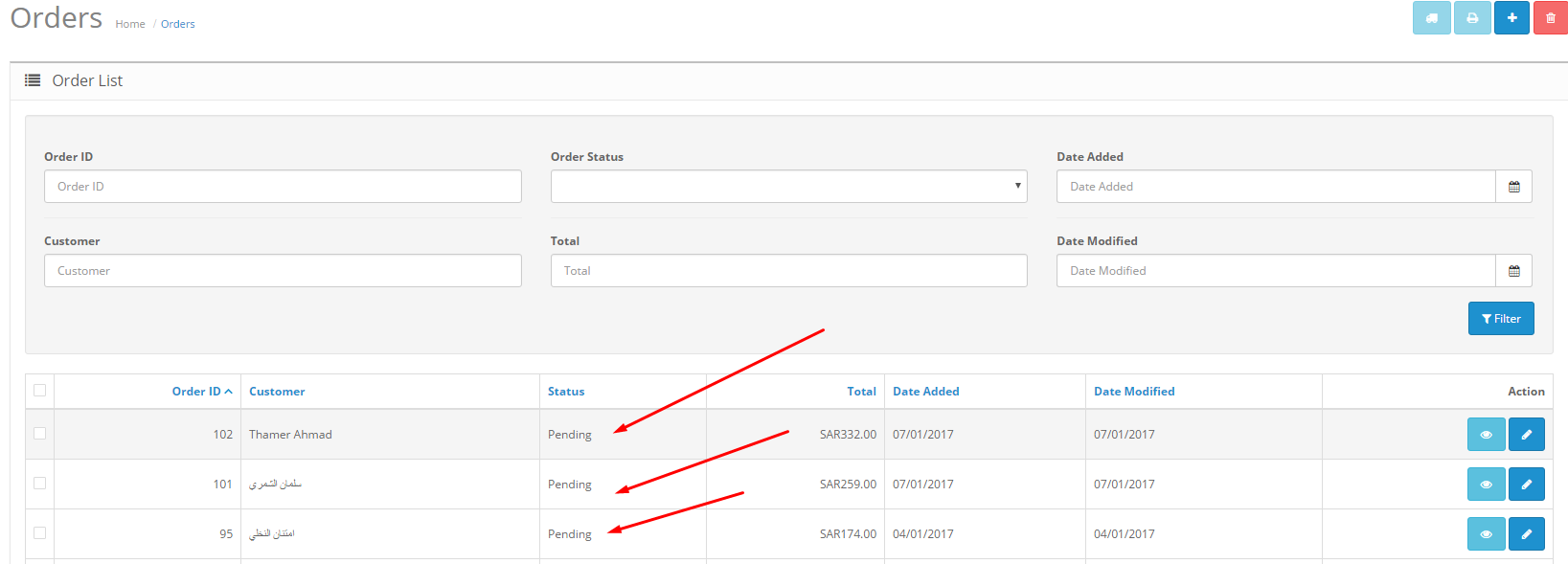Sort by Status column header
Image resolution: width=1568 pixels, height=564 pixels.
pos(566,392)
